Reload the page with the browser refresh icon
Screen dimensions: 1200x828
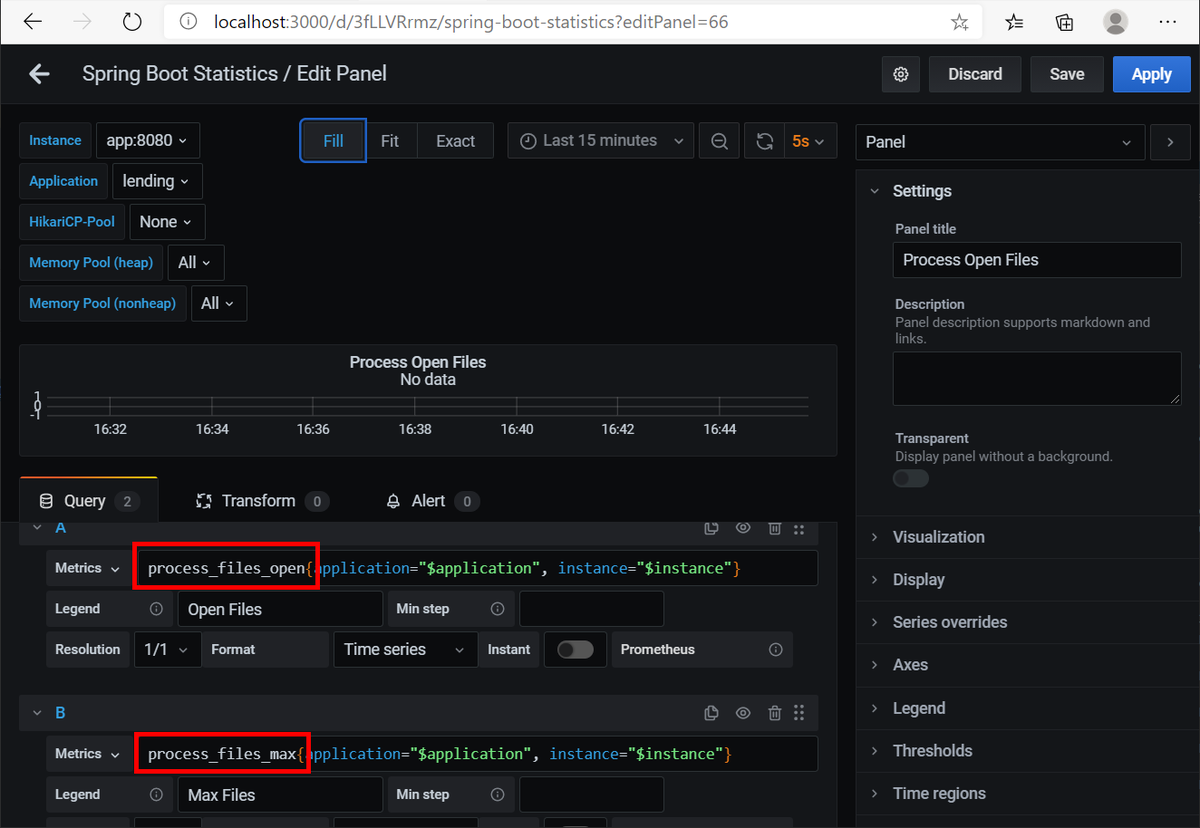pyautogui.click(x=132, y=21)
